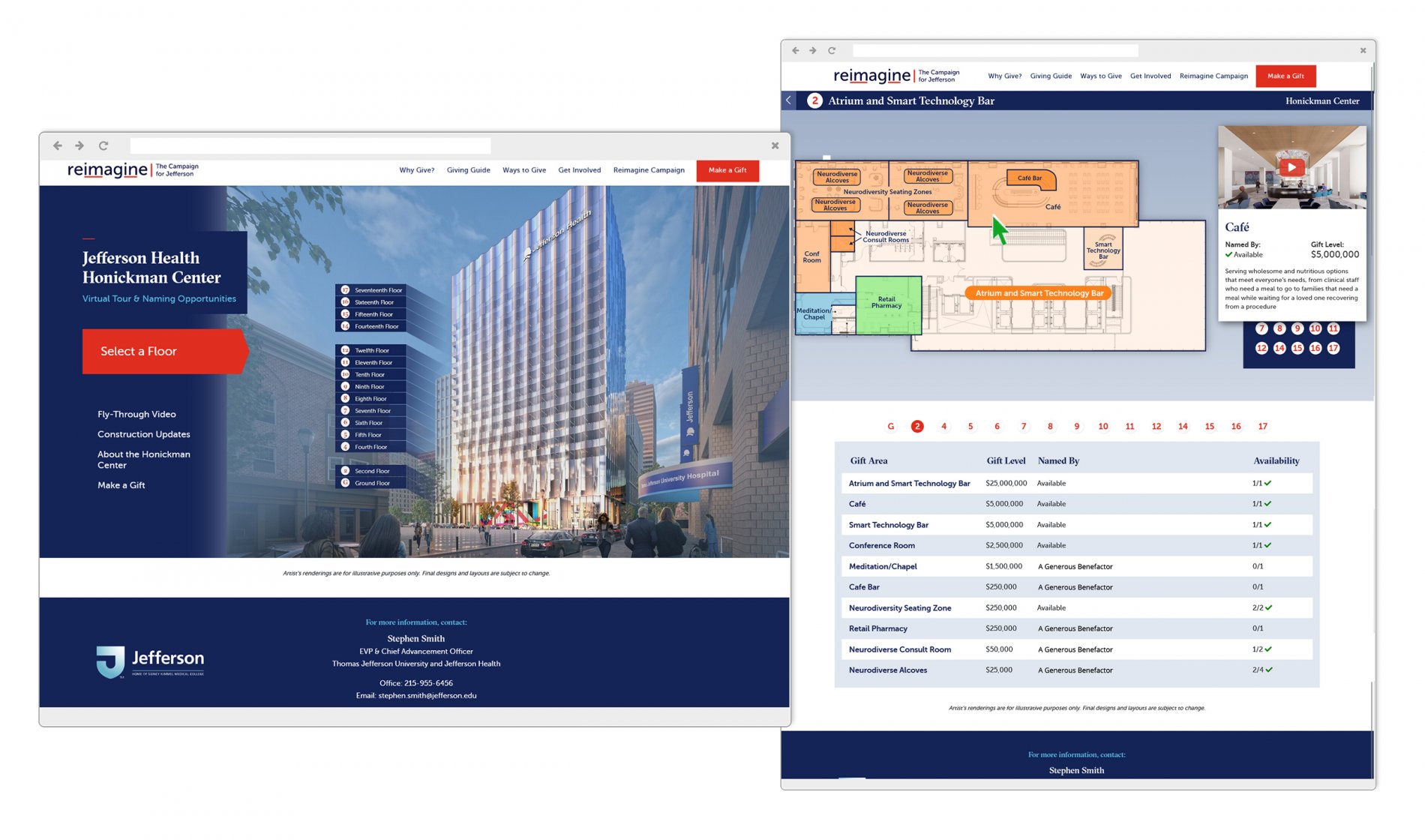This screenshot has height=840, width=1425.
Task: Click reimagine logo in right window
Action: click(x=896, y=76)
